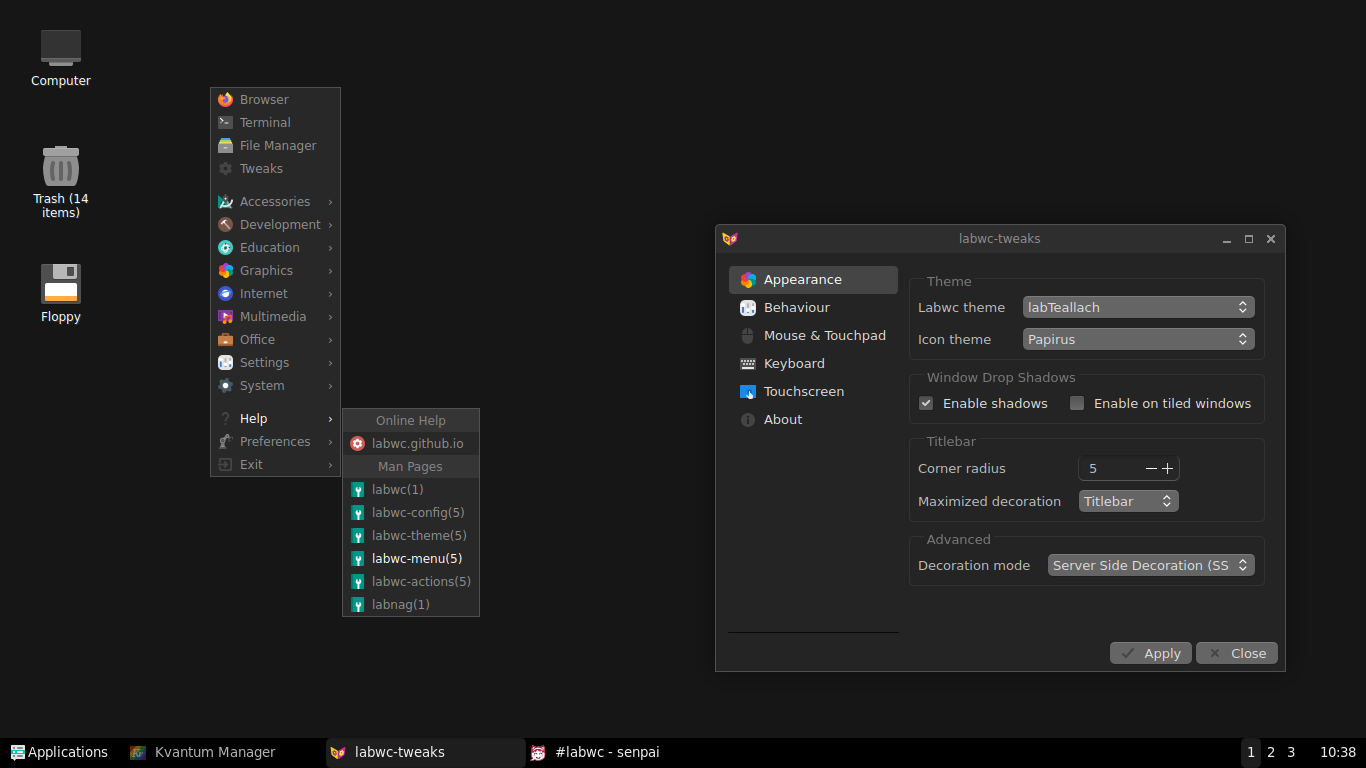Expand the Icon theme Papirus dropdown
Viewport: 1366px width, 768px height.
point(1138,340)
